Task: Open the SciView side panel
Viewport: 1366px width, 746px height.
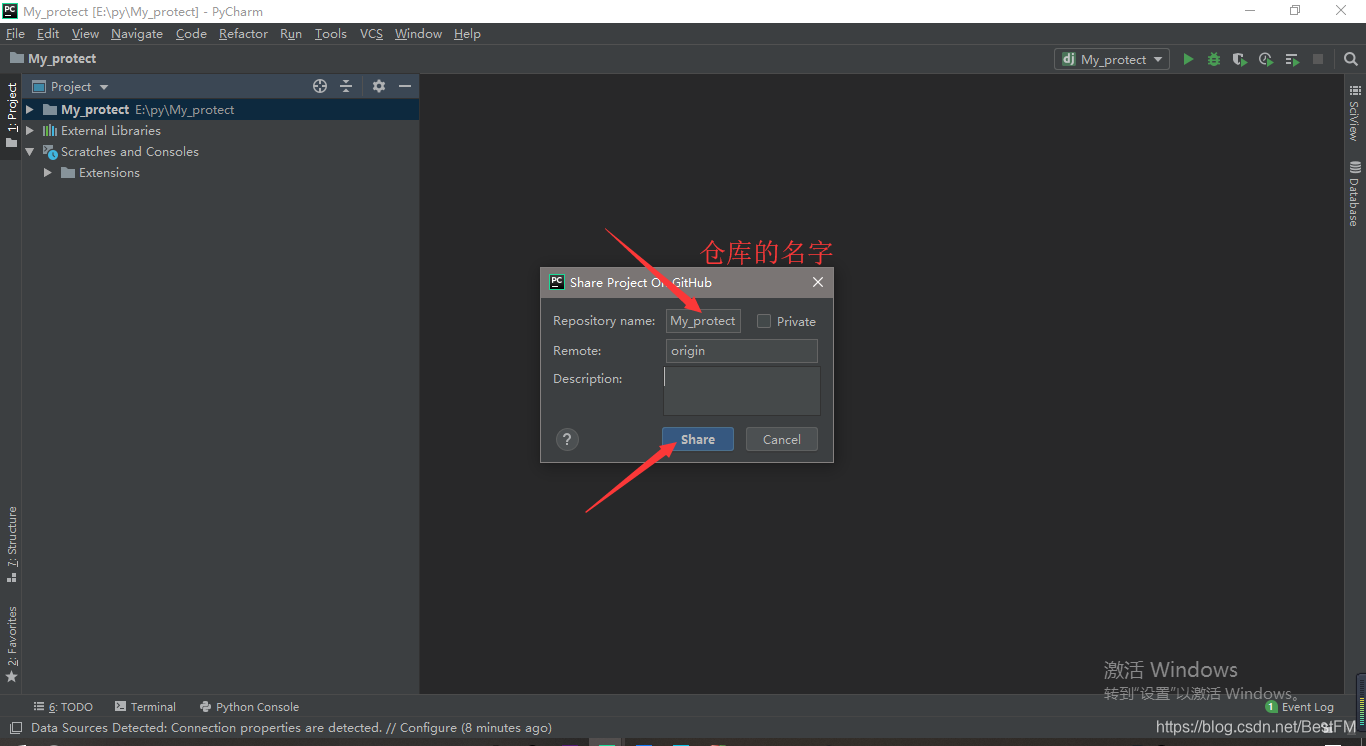Action: (x=1354, y=112)
